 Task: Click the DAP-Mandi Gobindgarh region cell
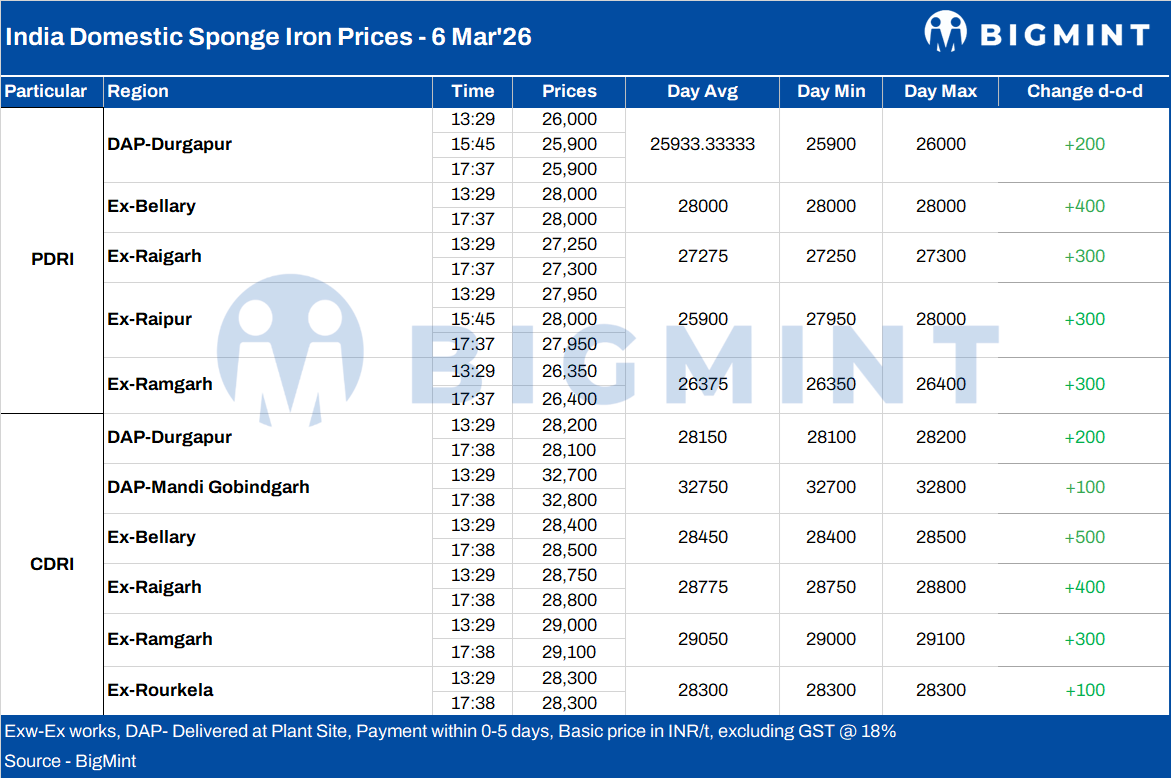point(208,488)
